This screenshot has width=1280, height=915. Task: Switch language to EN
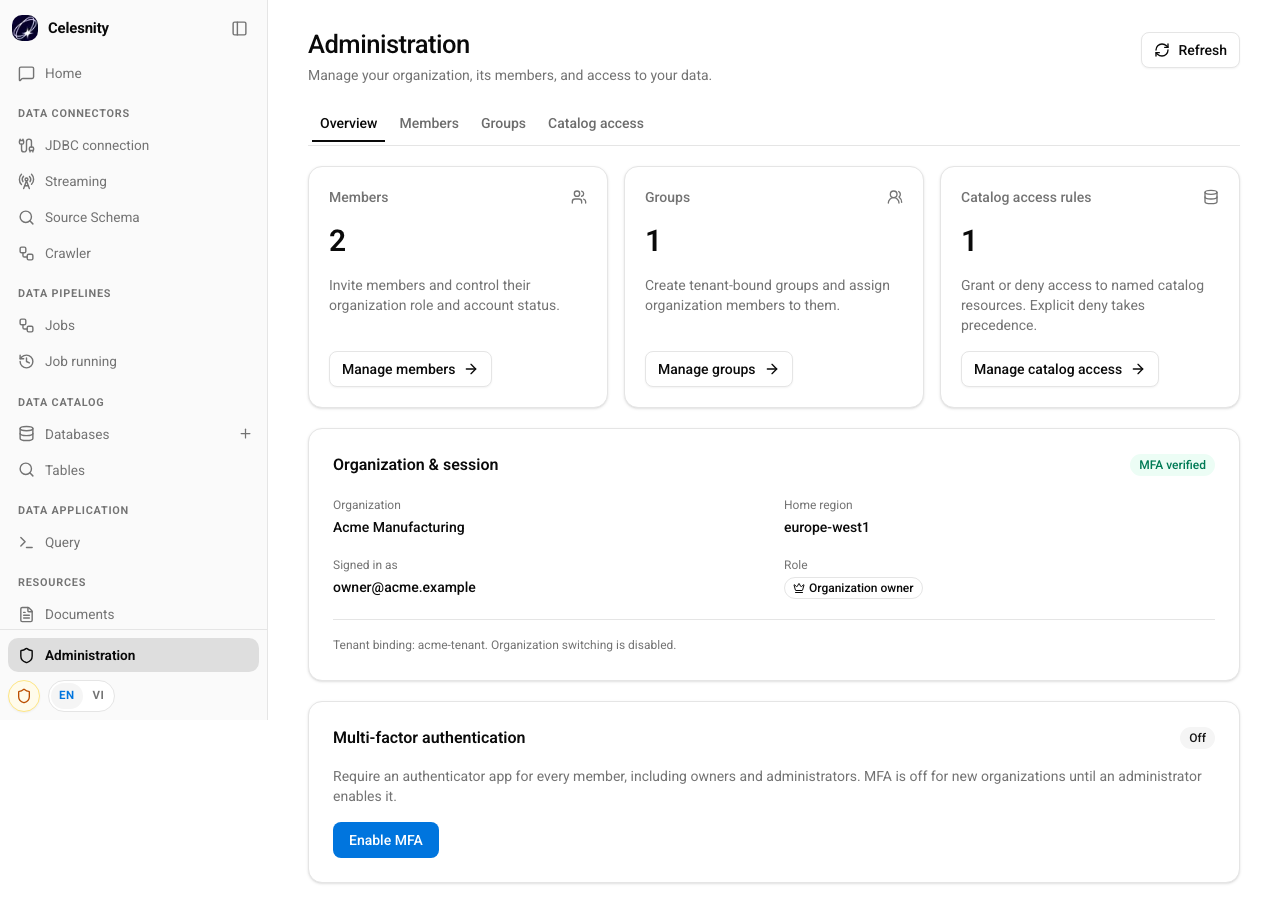point(66,695)
